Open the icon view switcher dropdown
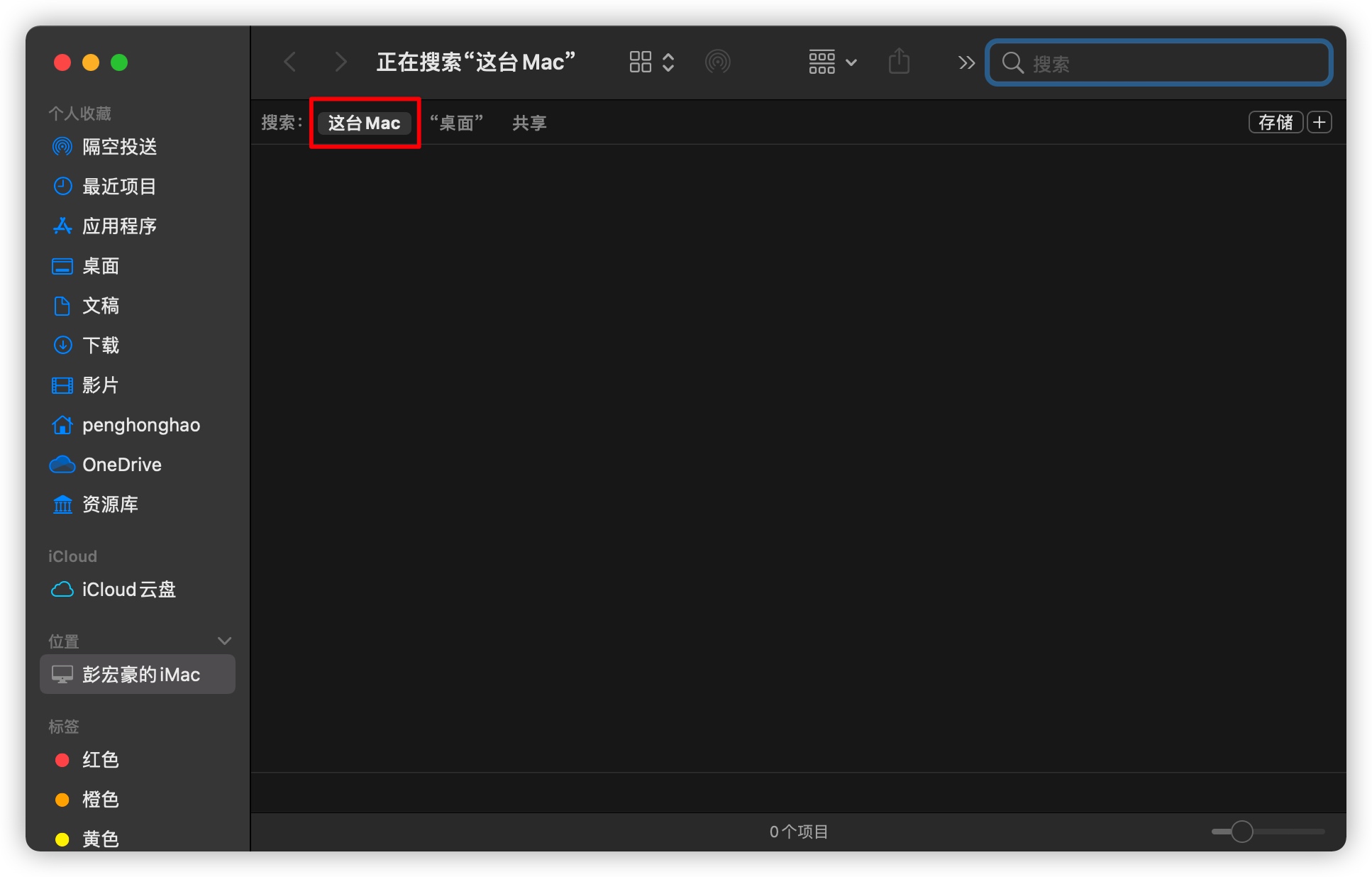 coord(651,62)
